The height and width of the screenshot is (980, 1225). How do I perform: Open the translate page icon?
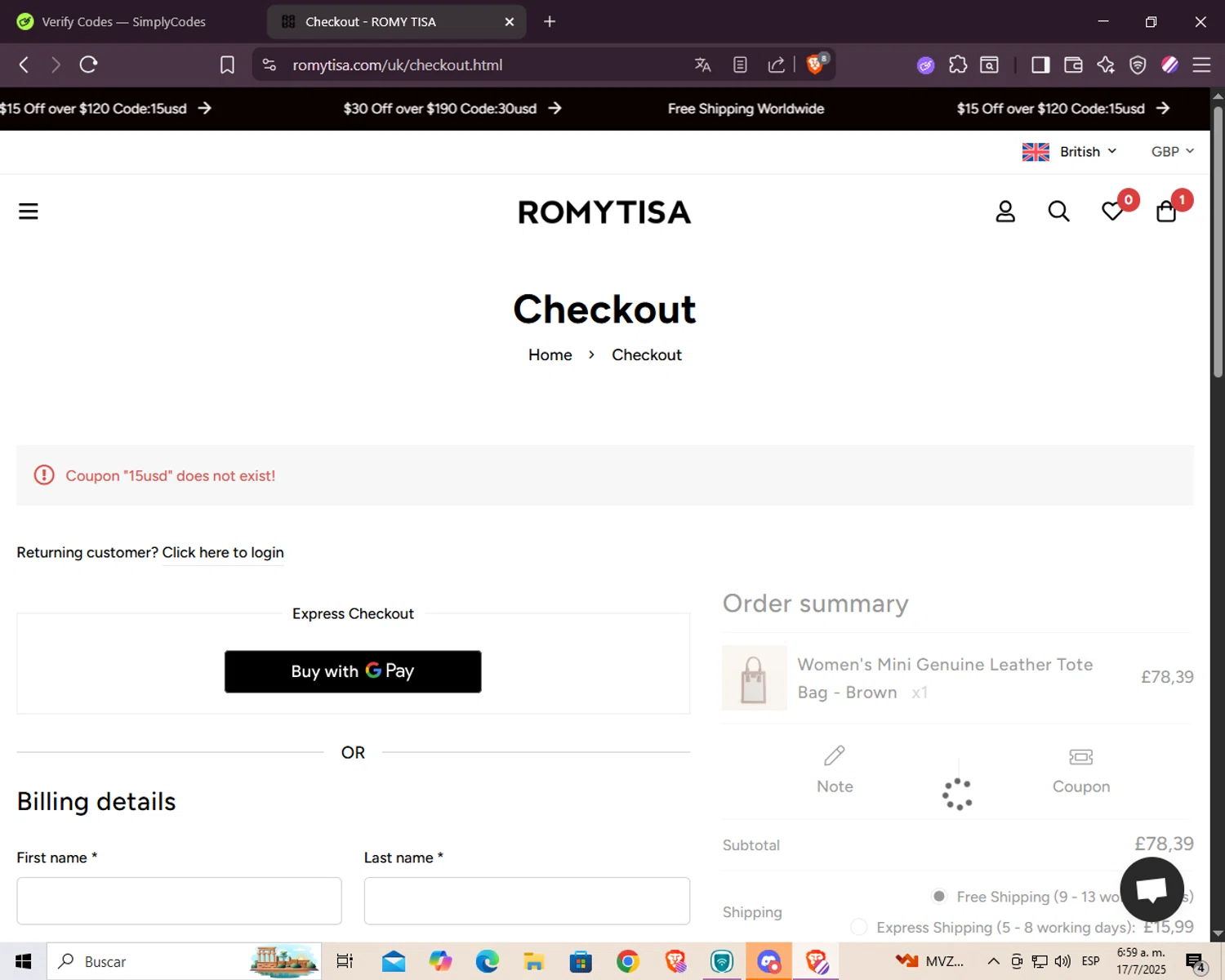click(x=702, y=65)
